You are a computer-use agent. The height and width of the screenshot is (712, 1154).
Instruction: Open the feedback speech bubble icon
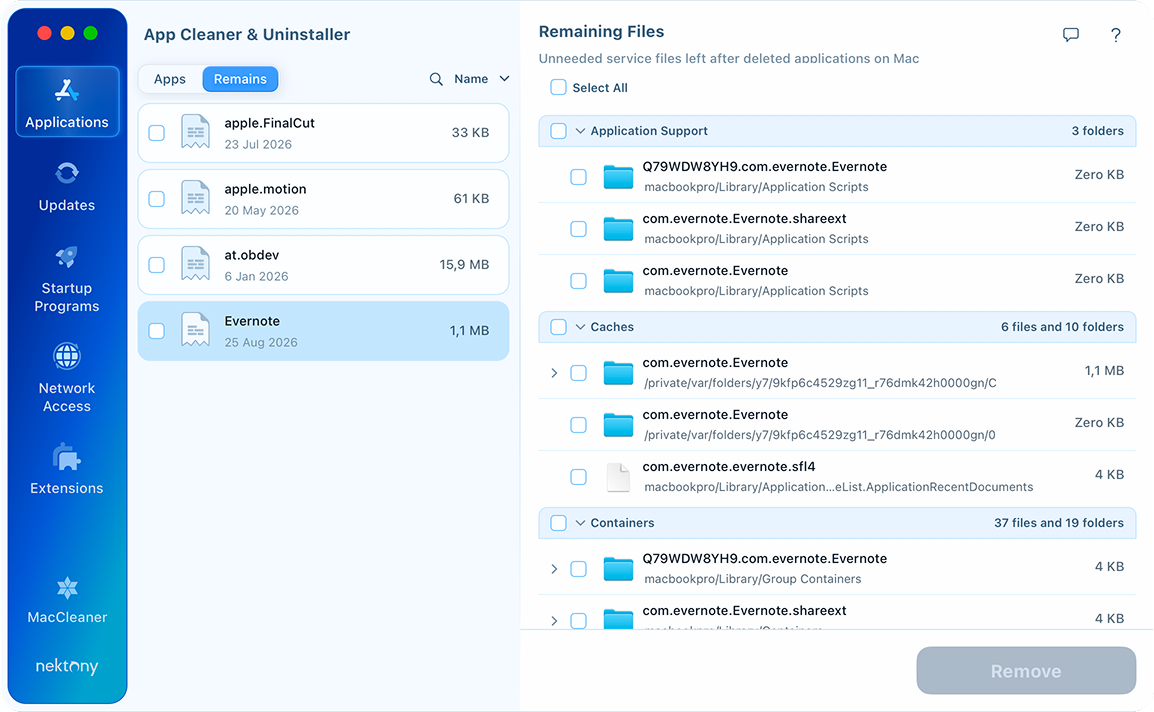(1071, 35)
